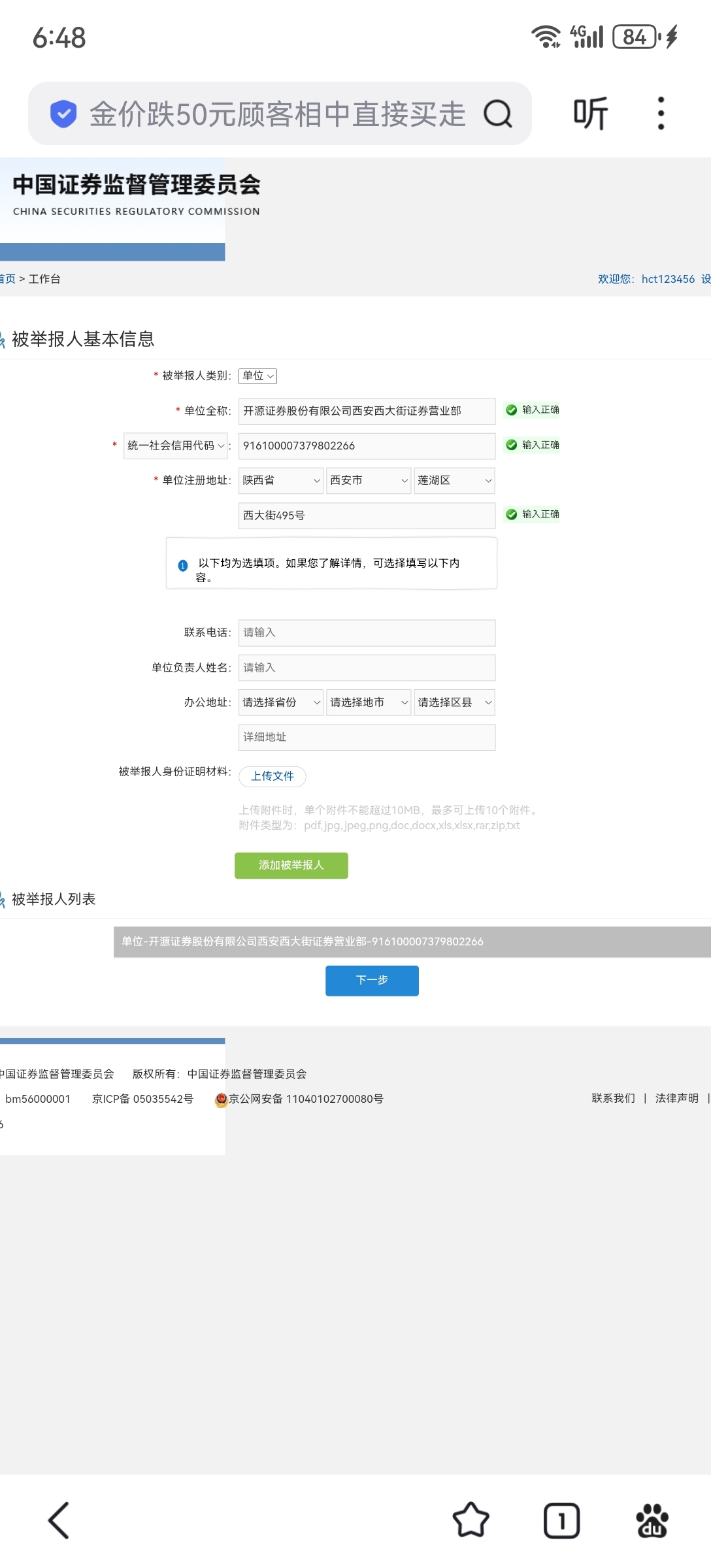Tap the star bookmark icon
Viewport: 711px width, 1568px height.
pyautogui.click(x=471, y=1520)
